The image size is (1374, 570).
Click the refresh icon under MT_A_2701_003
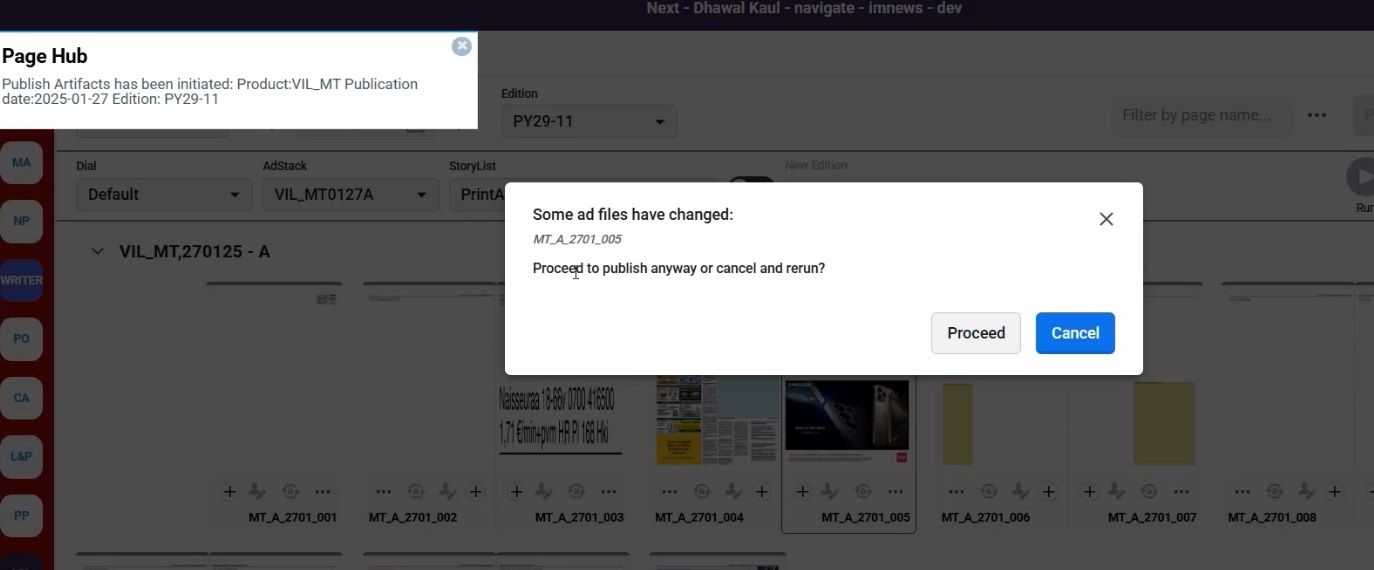coord(576,491)
